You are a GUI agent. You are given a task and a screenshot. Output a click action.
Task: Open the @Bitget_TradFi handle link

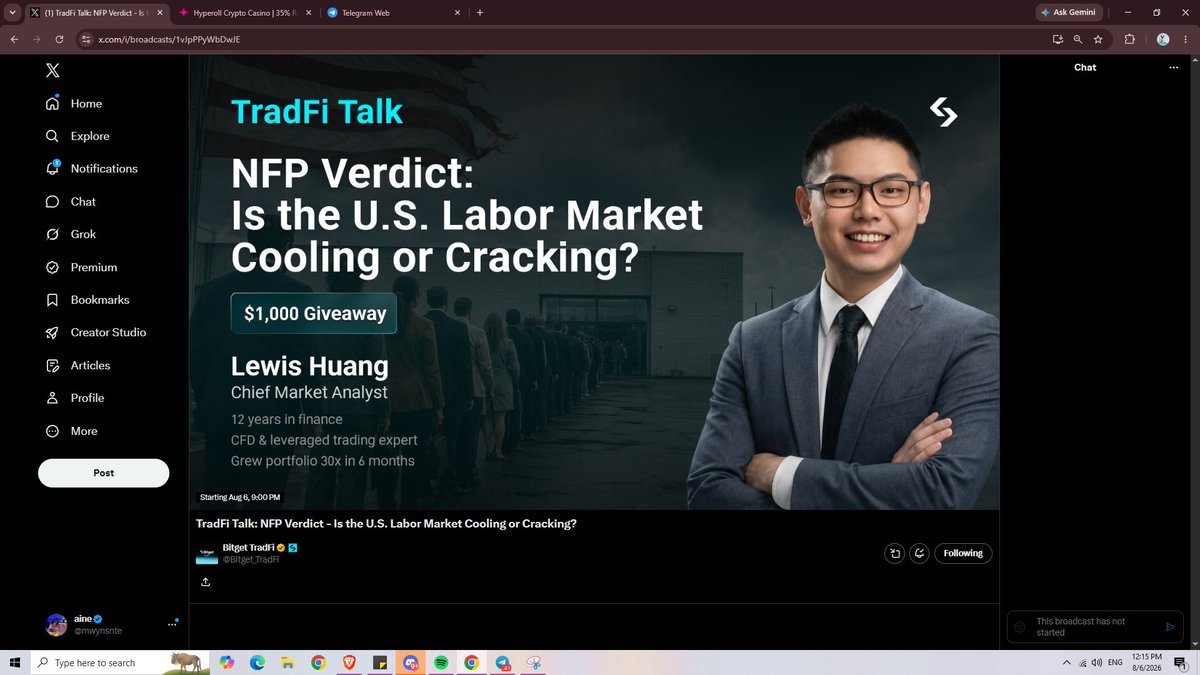coord(250,560)
